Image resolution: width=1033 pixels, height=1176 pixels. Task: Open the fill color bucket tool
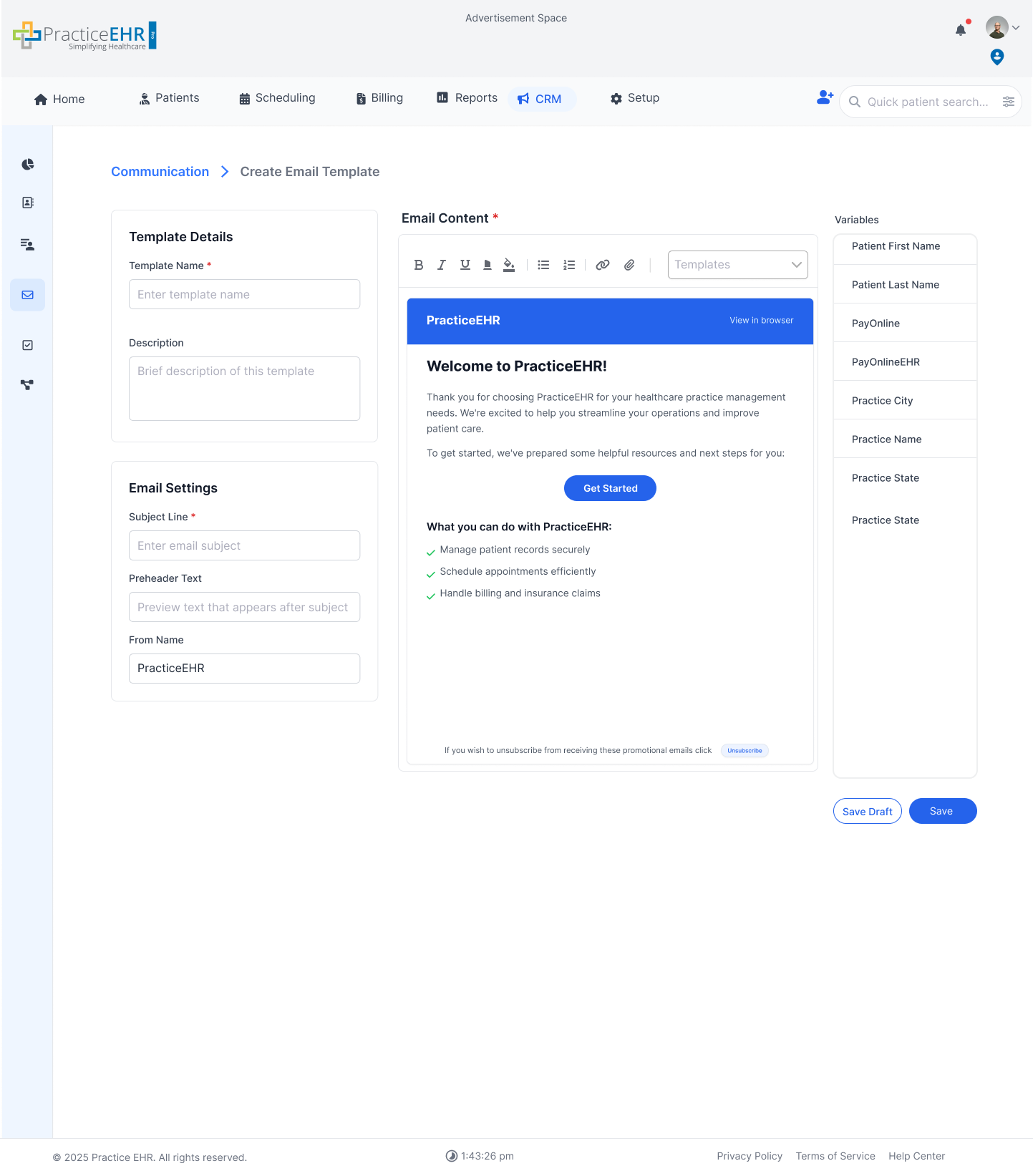pyautogui.click(x=509, y=265)
